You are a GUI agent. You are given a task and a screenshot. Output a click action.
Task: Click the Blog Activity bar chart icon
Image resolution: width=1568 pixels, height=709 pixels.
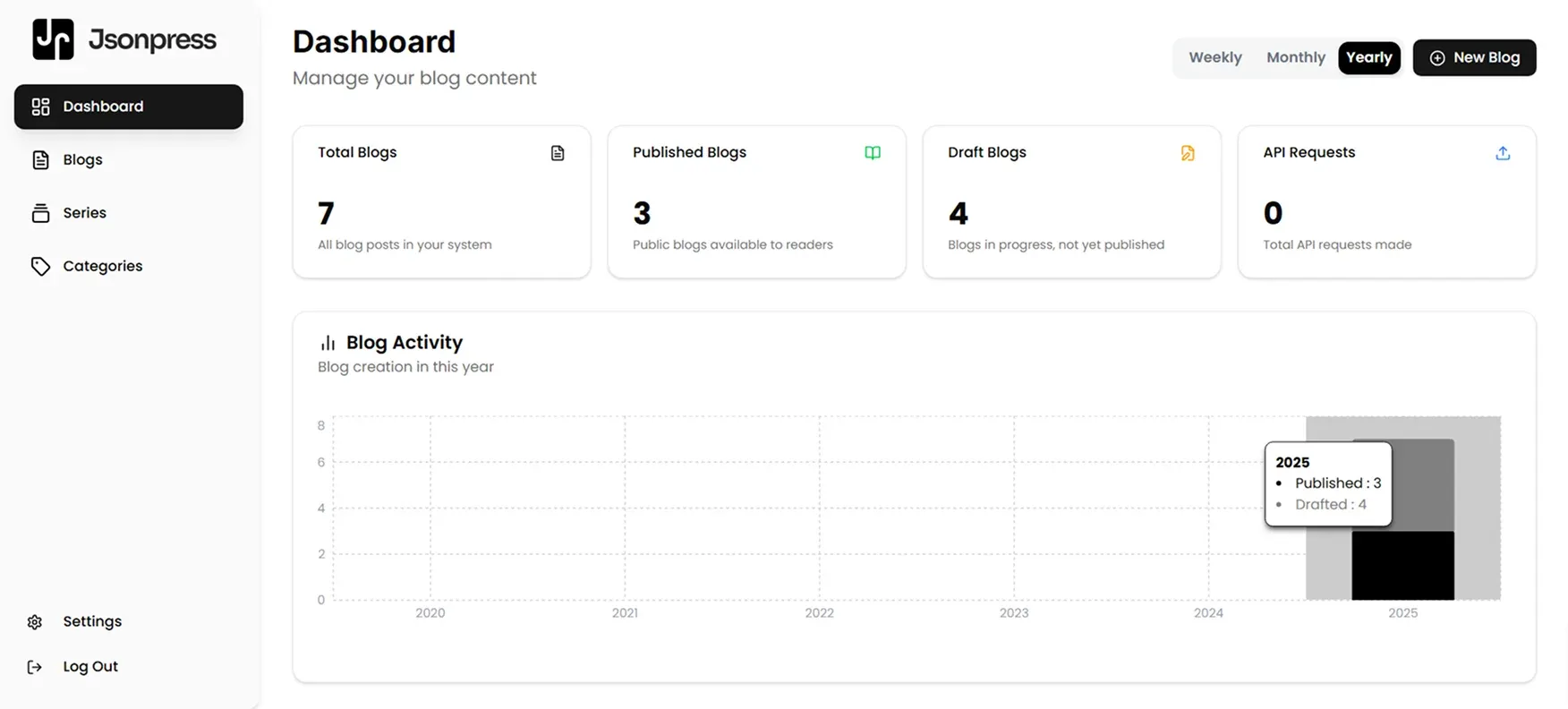pos(328,343)
